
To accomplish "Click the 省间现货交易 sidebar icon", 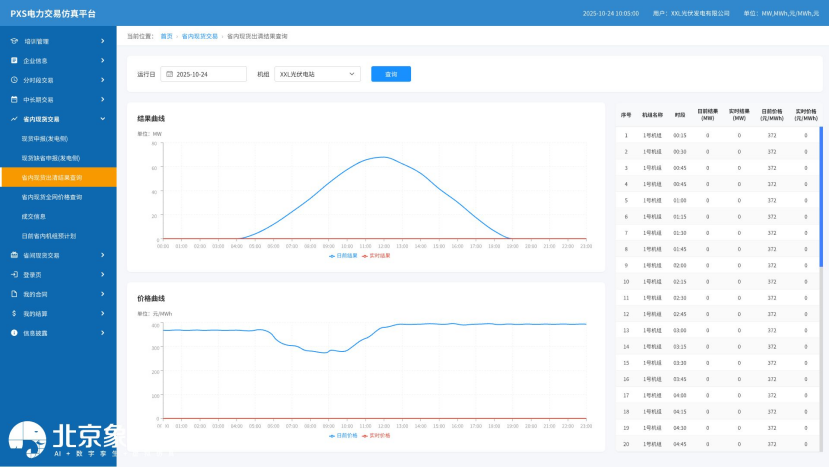I will [14, 255].
